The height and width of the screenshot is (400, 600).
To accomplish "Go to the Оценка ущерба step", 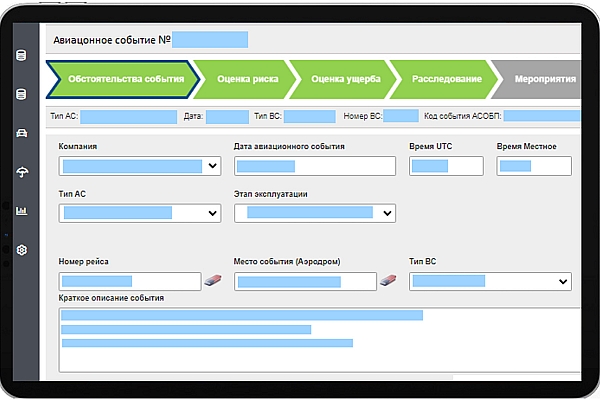I will 339,78.
